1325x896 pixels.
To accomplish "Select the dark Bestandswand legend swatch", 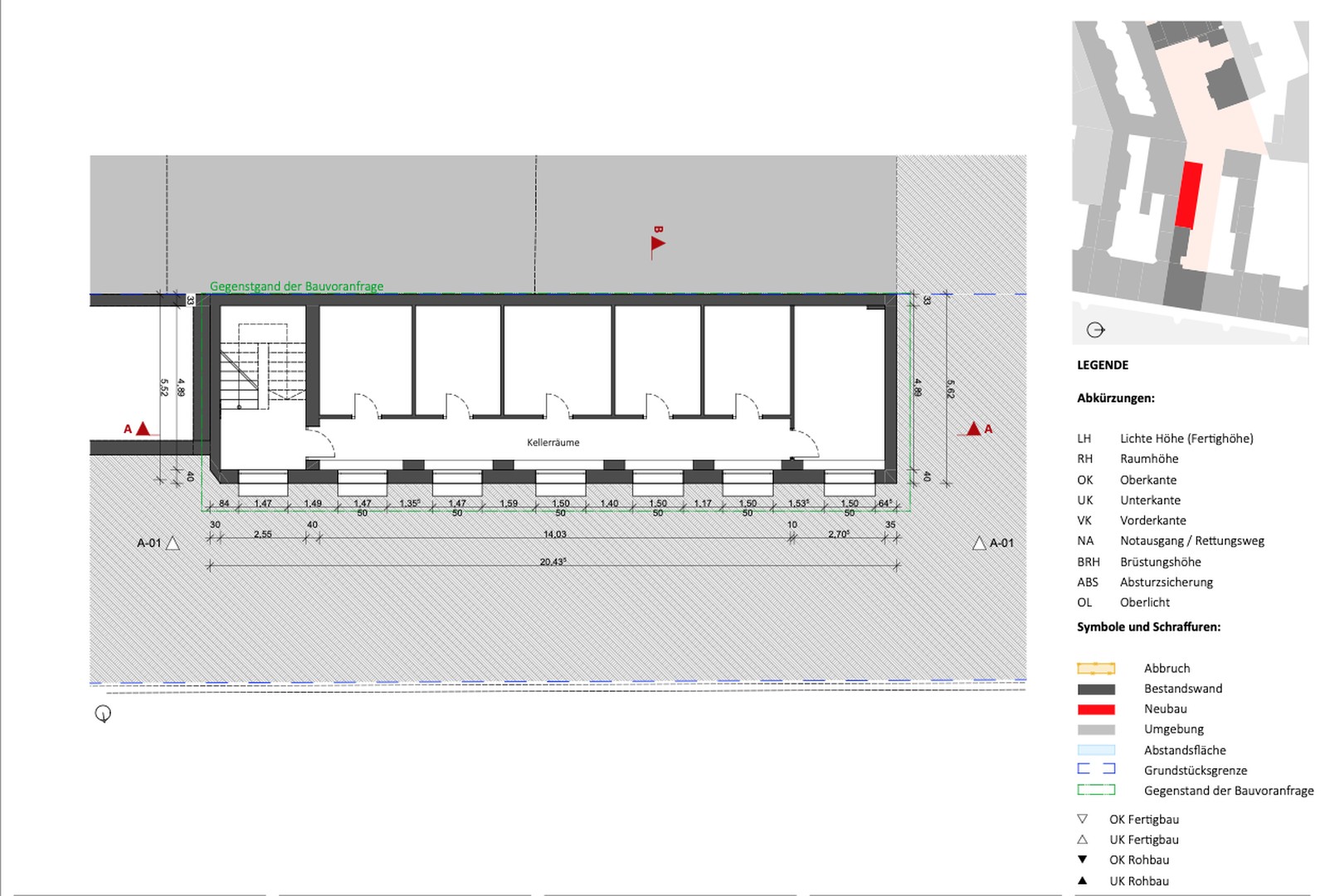I will (1095, 689).
